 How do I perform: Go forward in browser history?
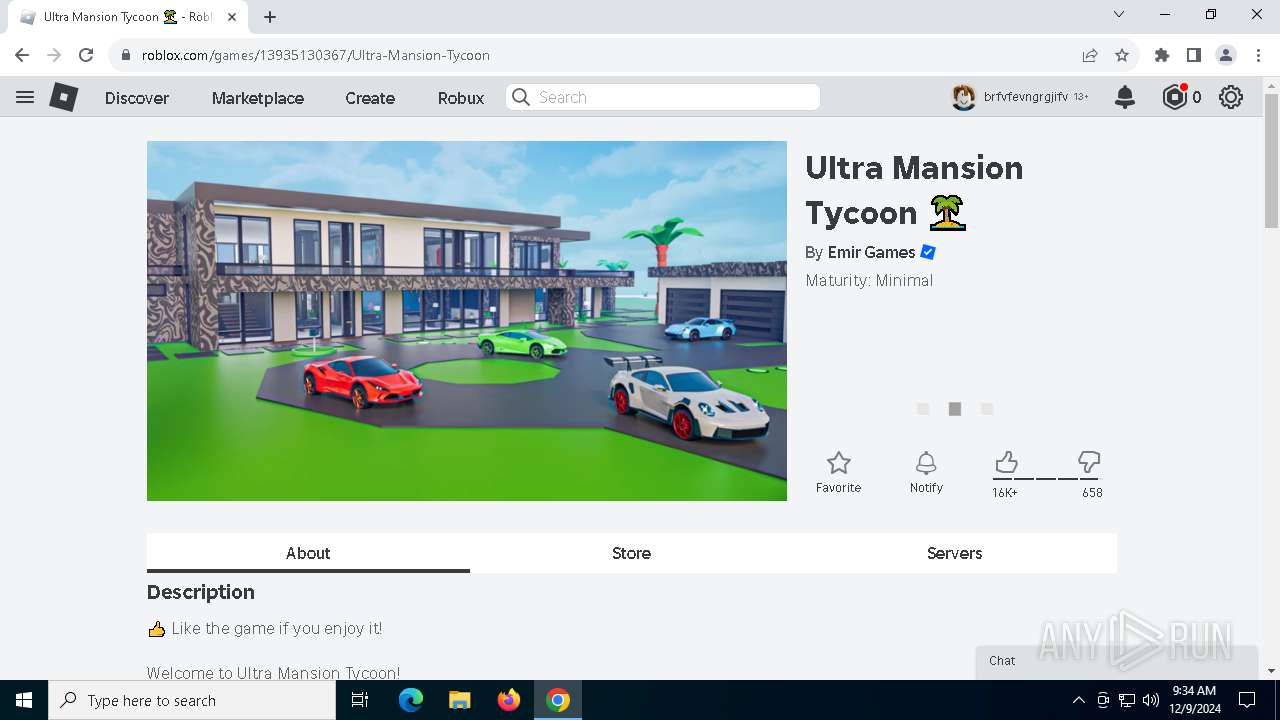[54, 55]
